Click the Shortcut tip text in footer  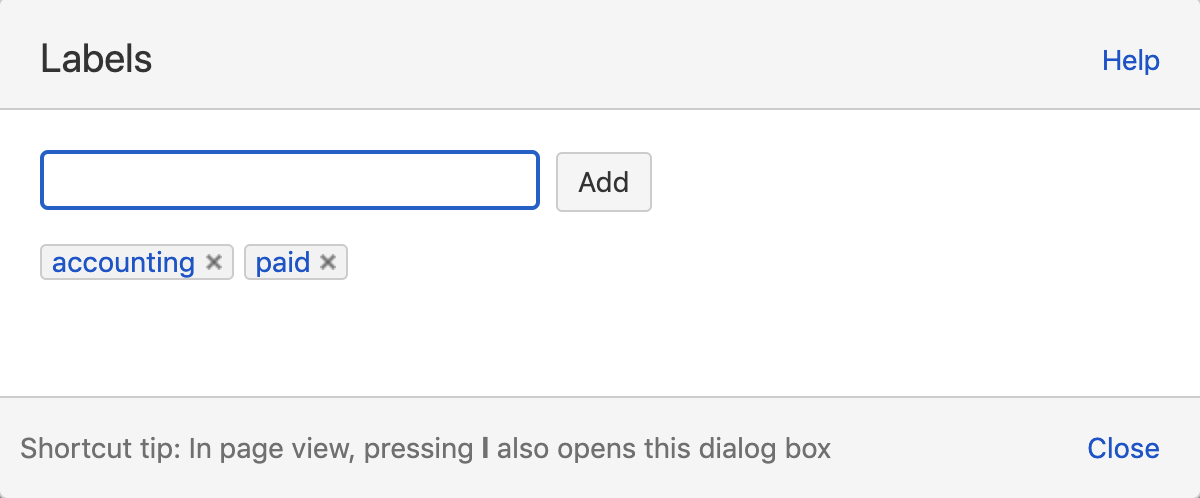click(x=426, y=448)
